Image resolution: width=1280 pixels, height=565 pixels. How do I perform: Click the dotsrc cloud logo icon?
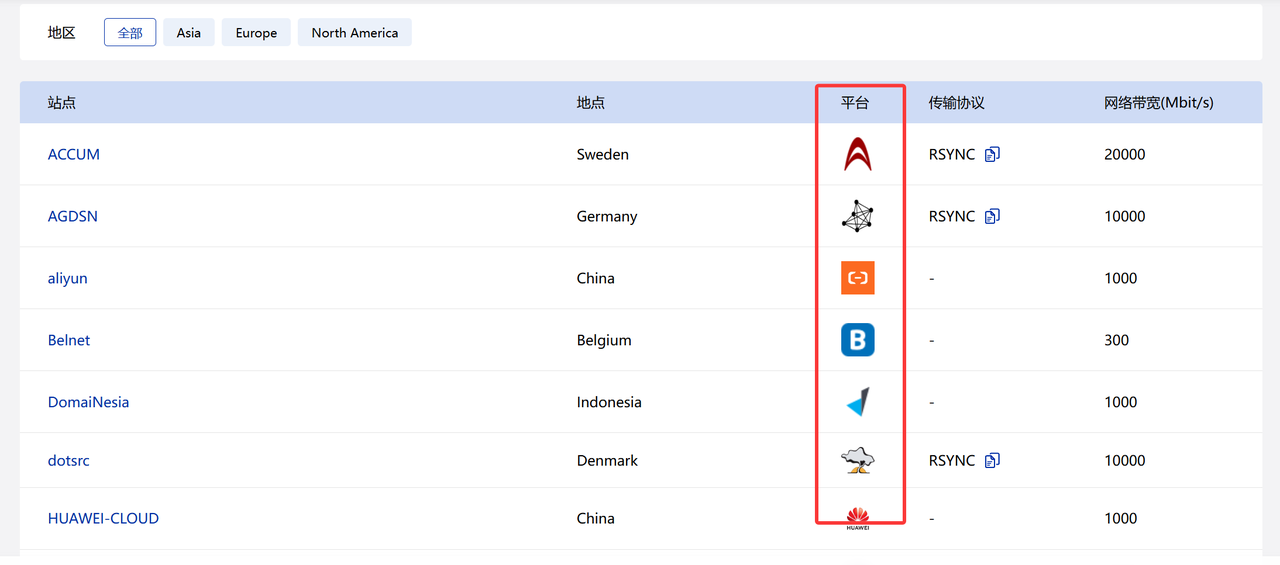coord(858,460)
